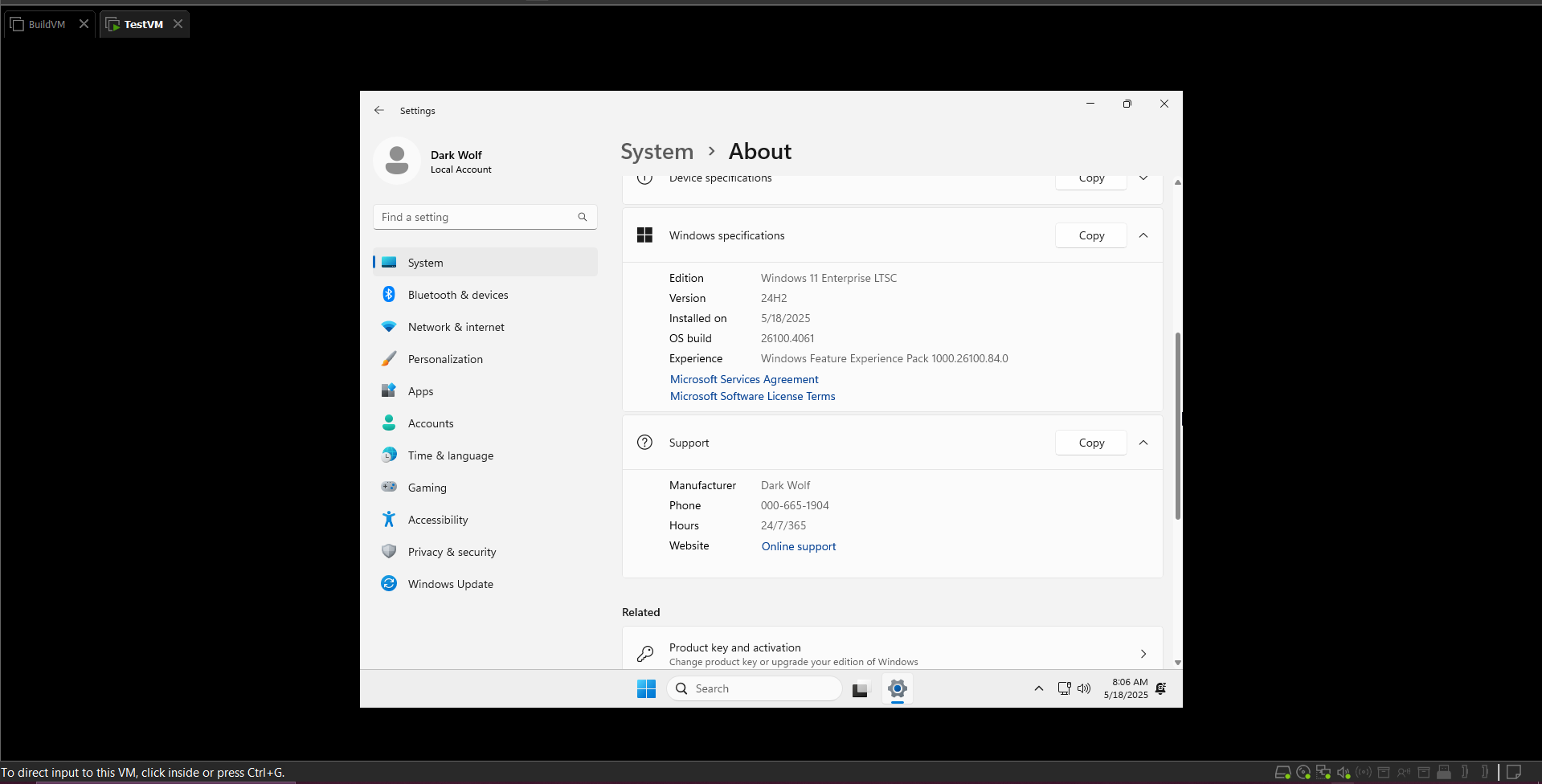
Task: Click the Bluetooth icon in the sidebar
Action: 389,294
